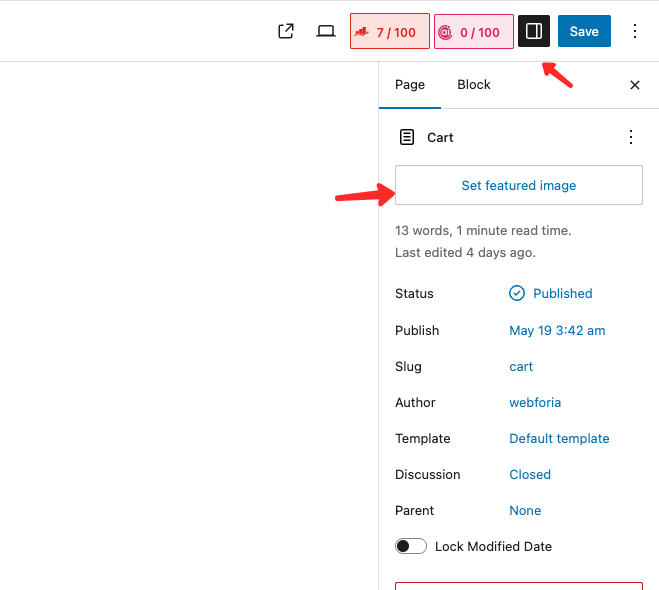This screenshot has height=590, width=659.
Task: Edit the slug value cart
Action: coord(521,366)
